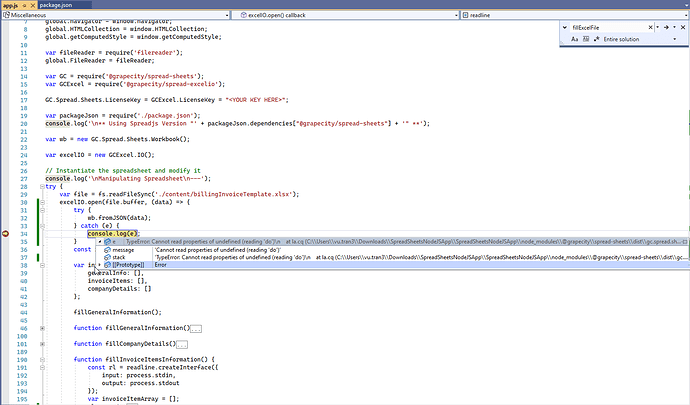Select the stack property row
Viewport: 690px width, 405px height.
pyautogui.click(x=392, y=257)
